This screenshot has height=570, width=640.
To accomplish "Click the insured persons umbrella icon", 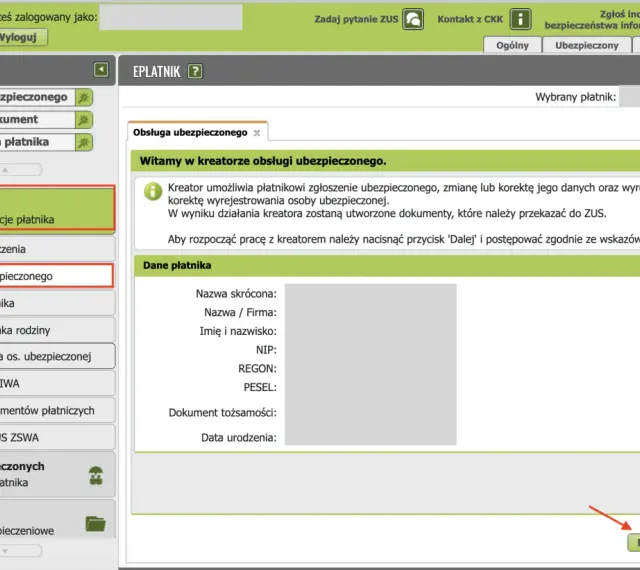I will (x=96, y=475).
